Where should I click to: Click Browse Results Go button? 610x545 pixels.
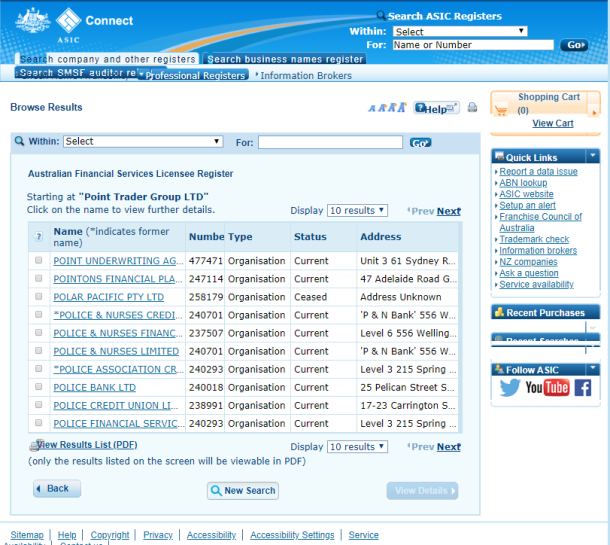point(420,143)
